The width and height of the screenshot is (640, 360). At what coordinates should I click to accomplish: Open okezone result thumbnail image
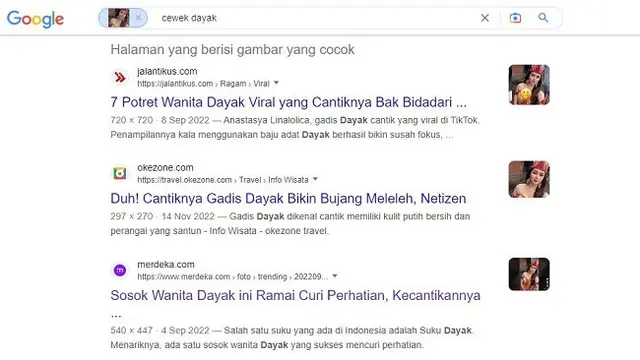click(x=529, y=179)
